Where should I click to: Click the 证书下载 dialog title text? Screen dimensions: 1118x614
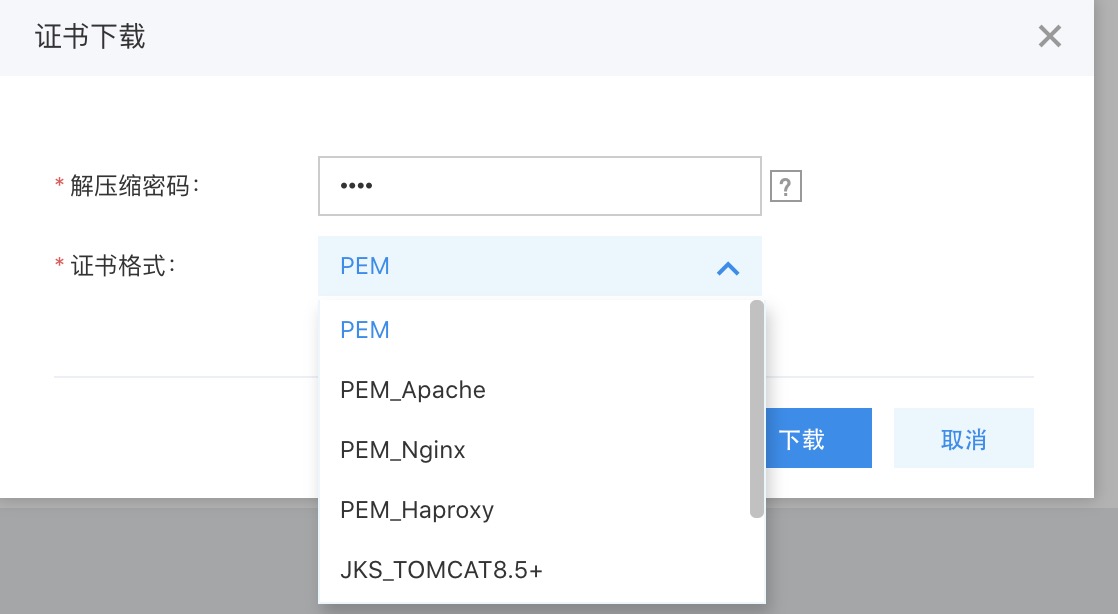pos(90,37)
